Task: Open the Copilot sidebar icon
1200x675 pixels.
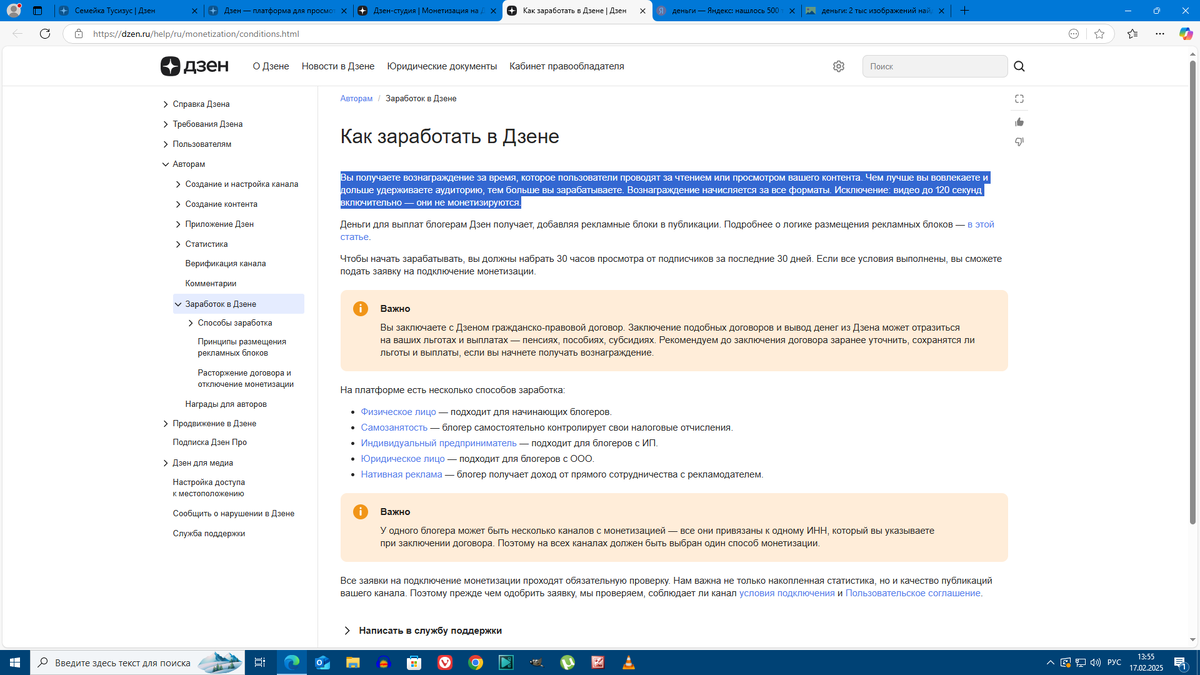Action: click(x=1185, y=33)
